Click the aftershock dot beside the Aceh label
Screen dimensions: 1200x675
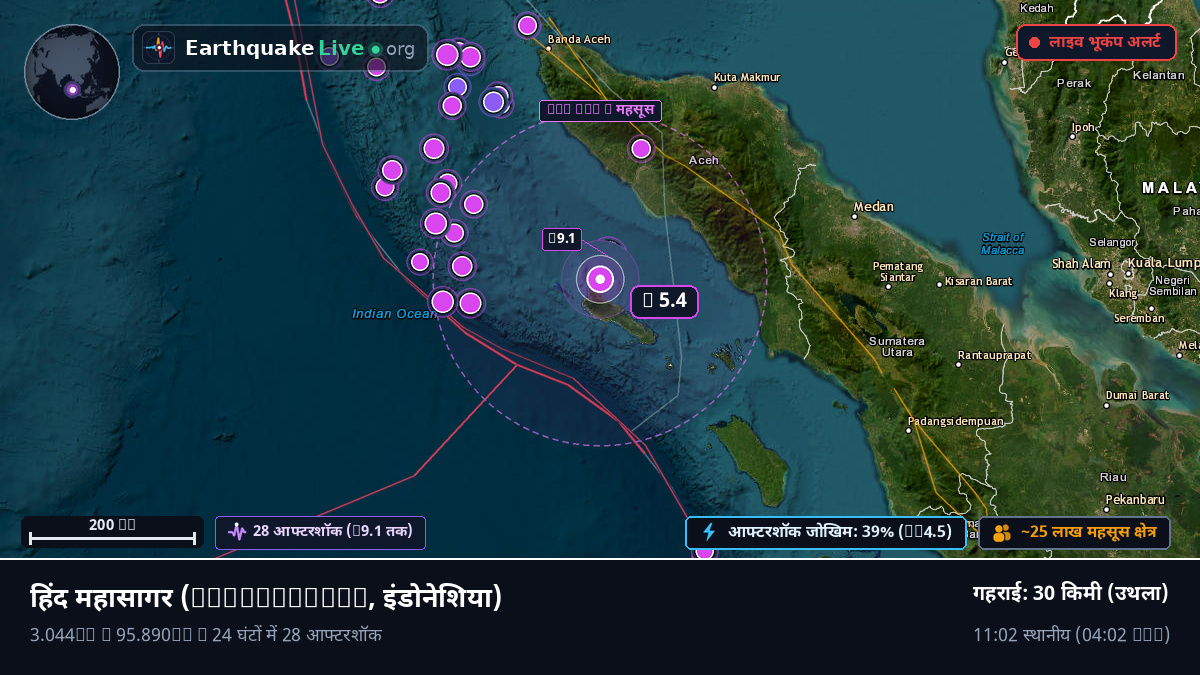[x=641, y=149]
